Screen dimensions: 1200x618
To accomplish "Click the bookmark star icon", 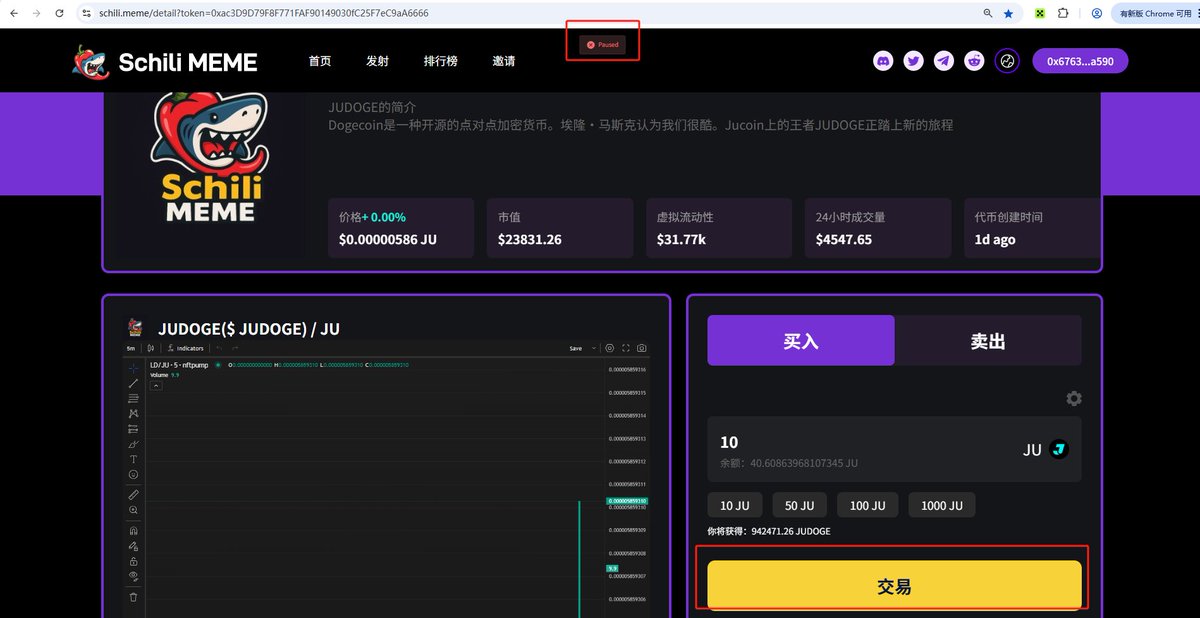I will point(1008,13).
